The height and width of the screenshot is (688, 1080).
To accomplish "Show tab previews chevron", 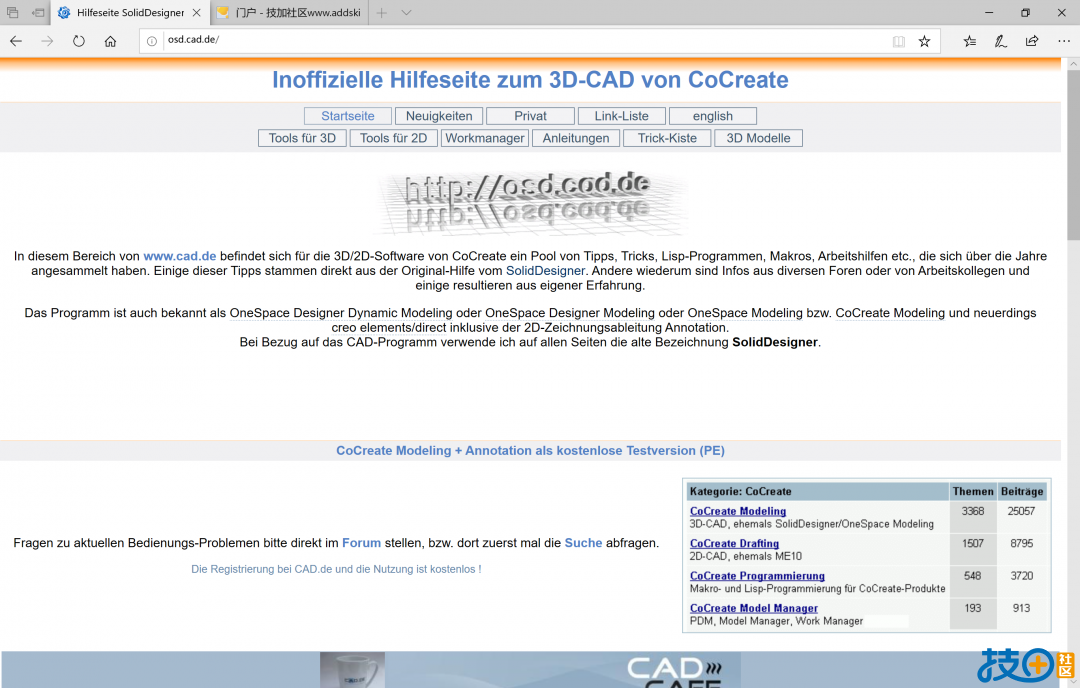I will (406, 12).
